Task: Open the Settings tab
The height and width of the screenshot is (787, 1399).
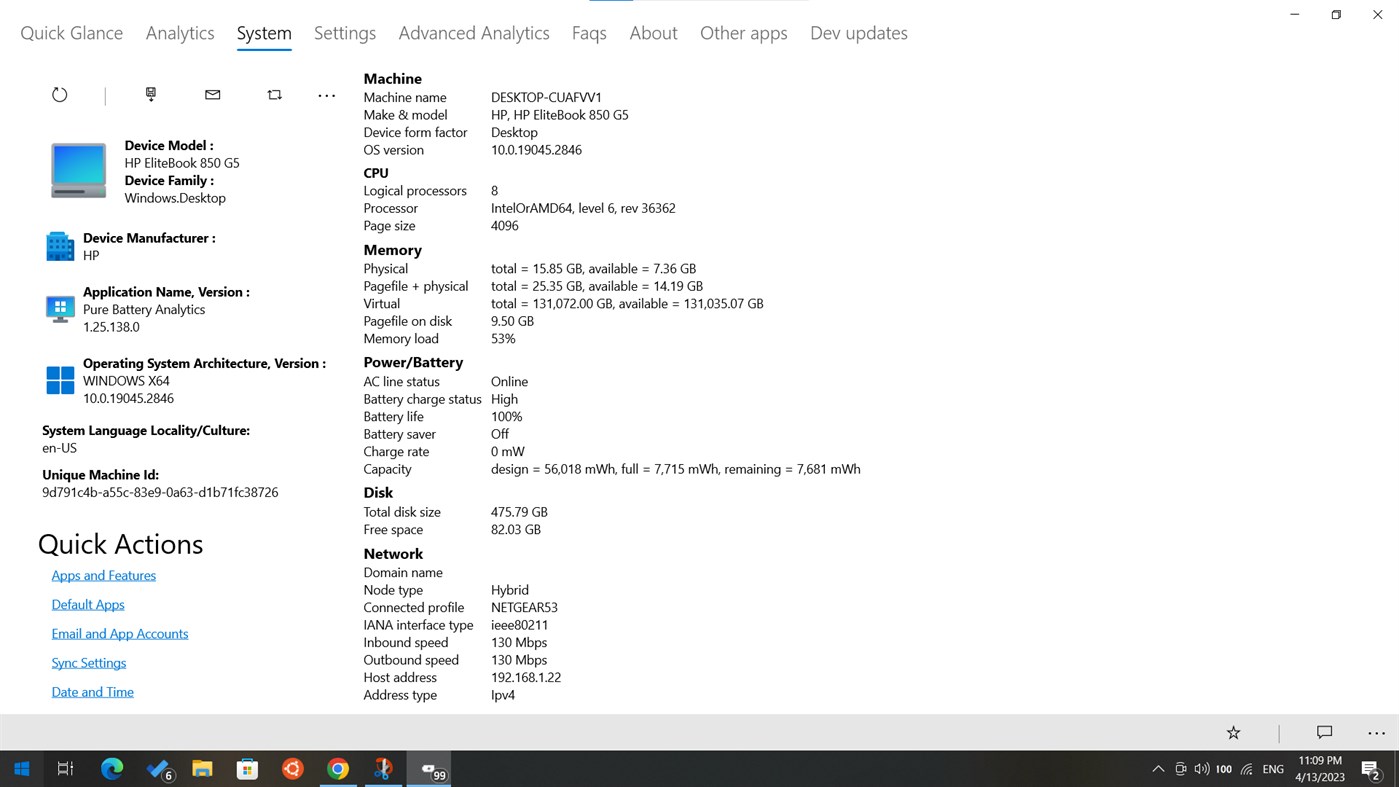Action: (344, 33)
